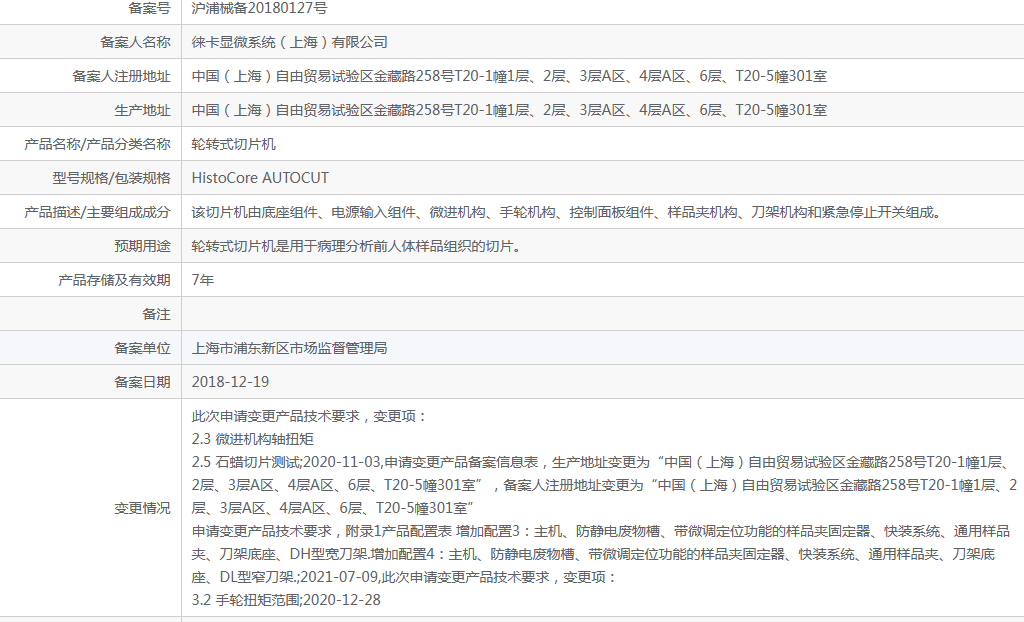Viewport: 1024px width, 622px height.
Task: Select the production address value in 生产地址 row
Action: point(509,110)
